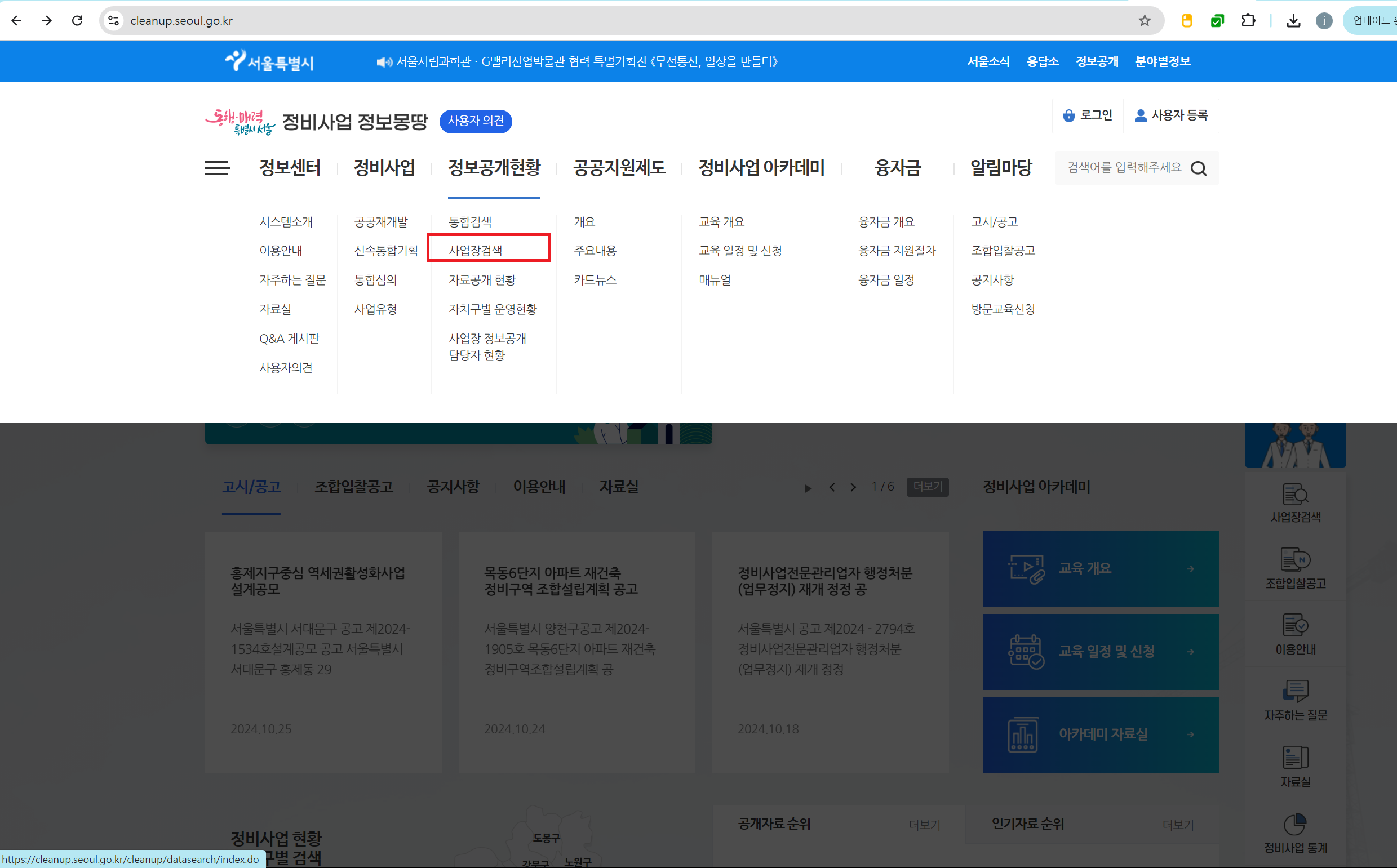Open the 정보공개현황 main menu

click(494, 168)
